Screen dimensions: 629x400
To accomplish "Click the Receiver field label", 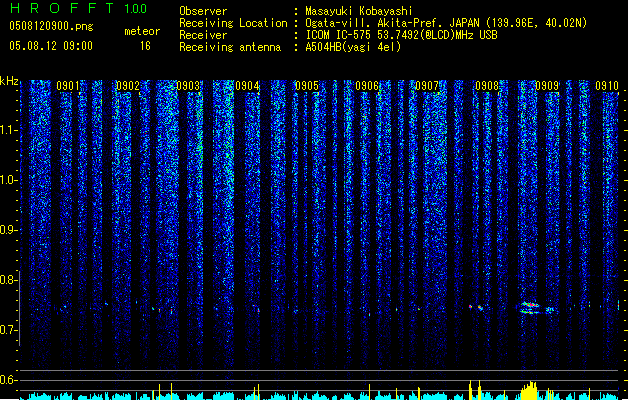I will click(203, 35).
